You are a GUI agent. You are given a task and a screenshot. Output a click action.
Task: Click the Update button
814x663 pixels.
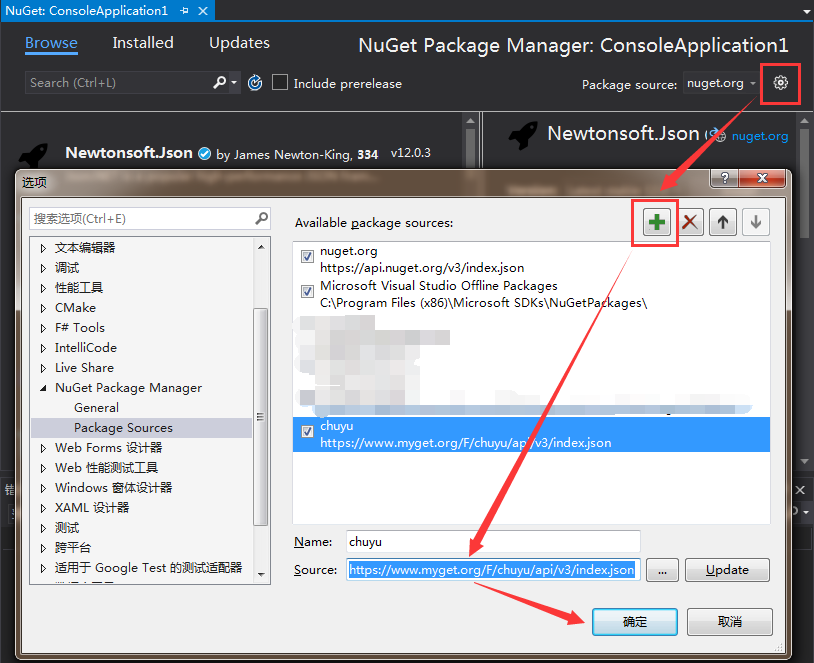click(727, 570)
